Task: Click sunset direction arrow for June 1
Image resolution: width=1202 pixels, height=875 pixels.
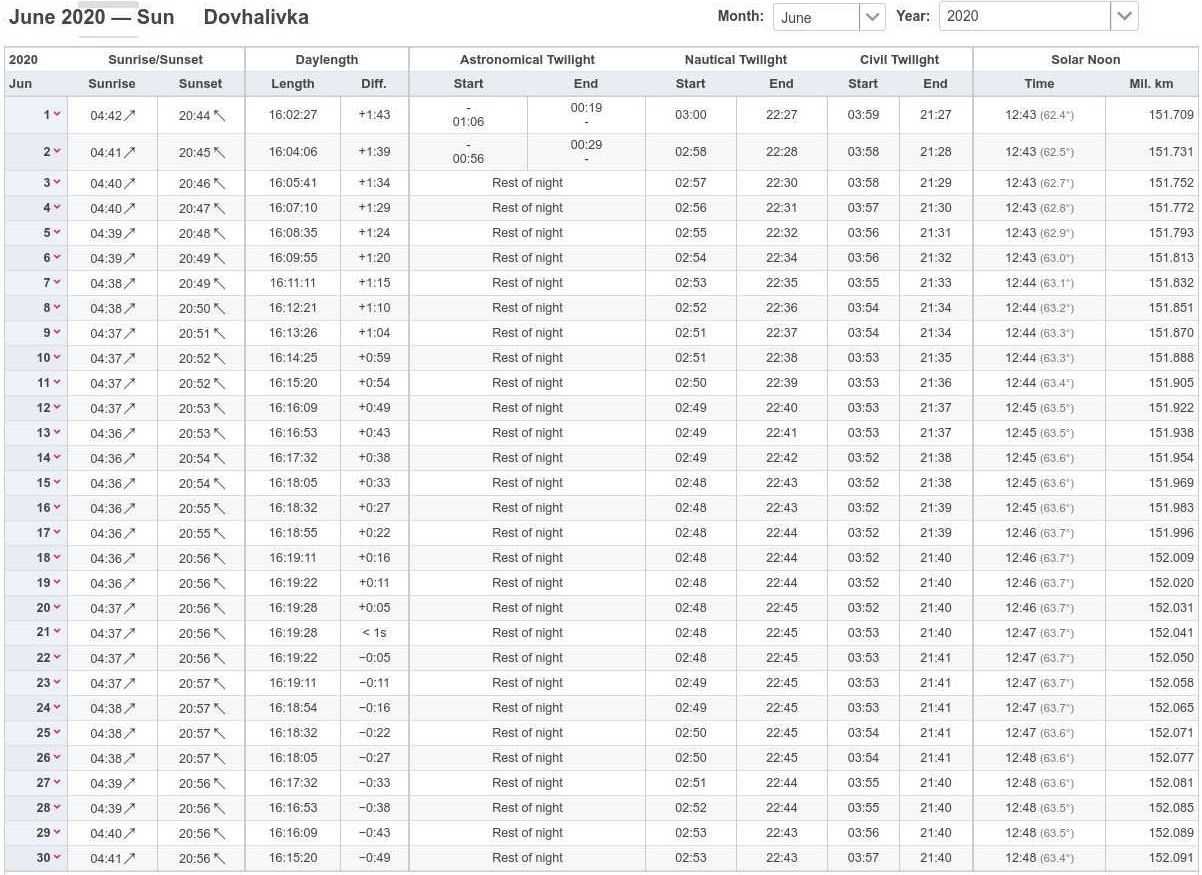Action: point(220,116)
